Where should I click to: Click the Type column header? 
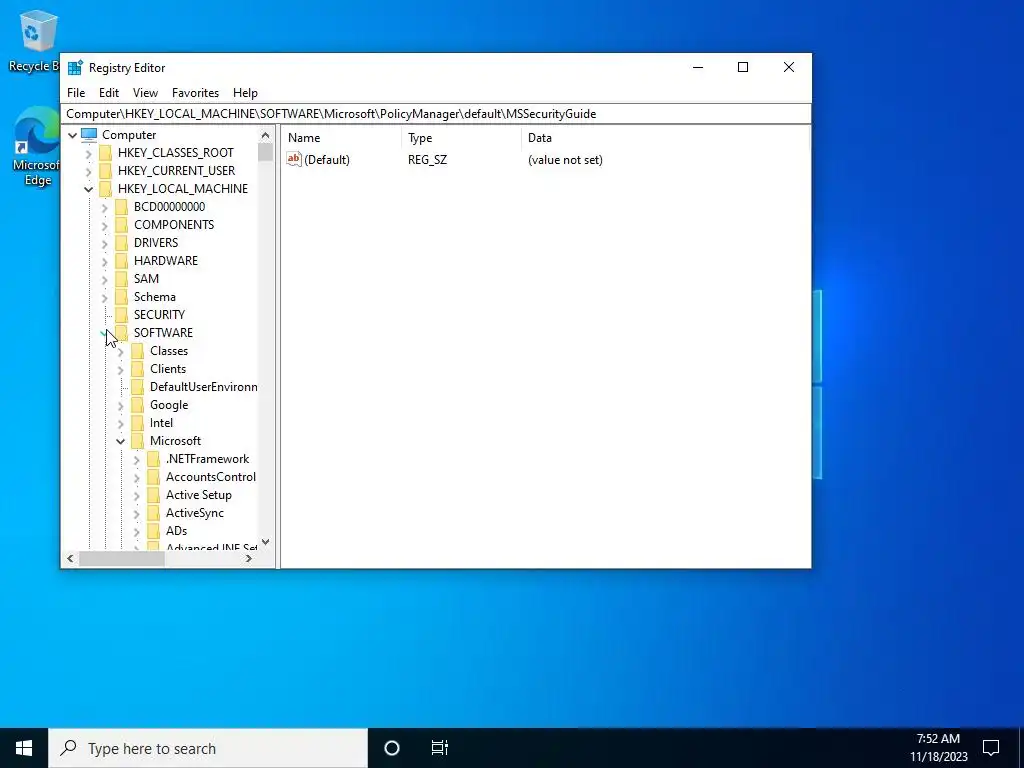[x=461, y=138]
